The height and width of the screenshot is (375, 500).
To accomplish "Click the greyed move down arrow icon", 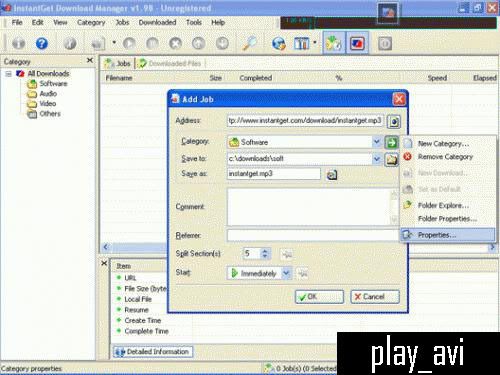I will pos(222,43).
